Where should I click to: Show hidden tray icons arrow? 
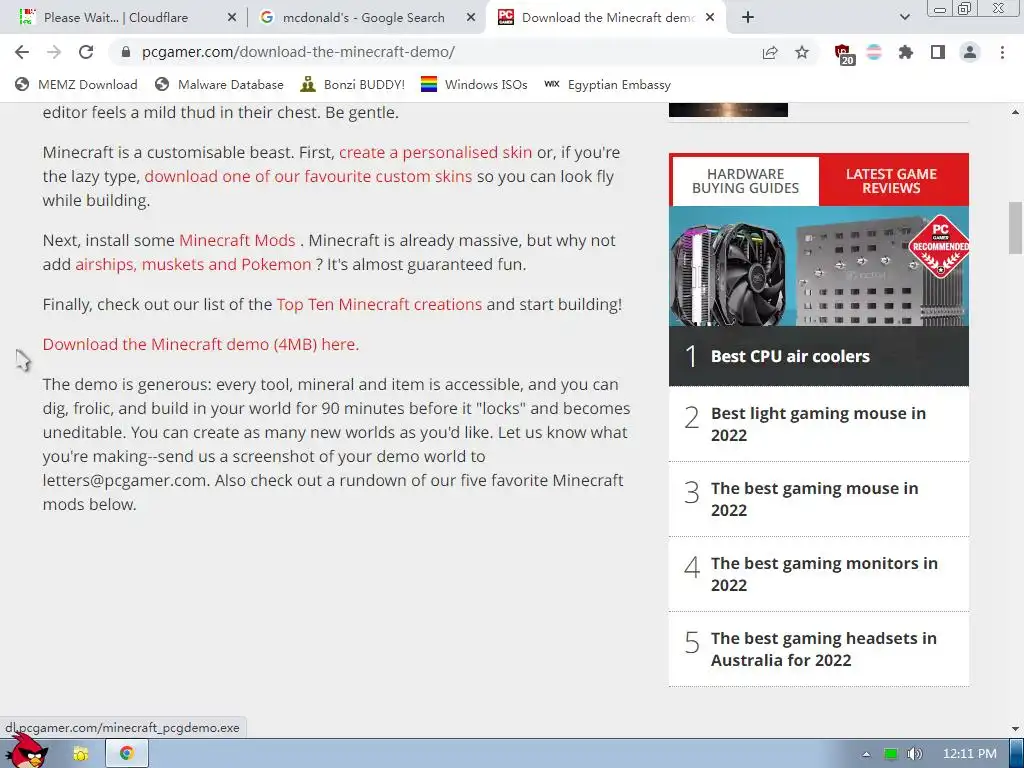866,754
